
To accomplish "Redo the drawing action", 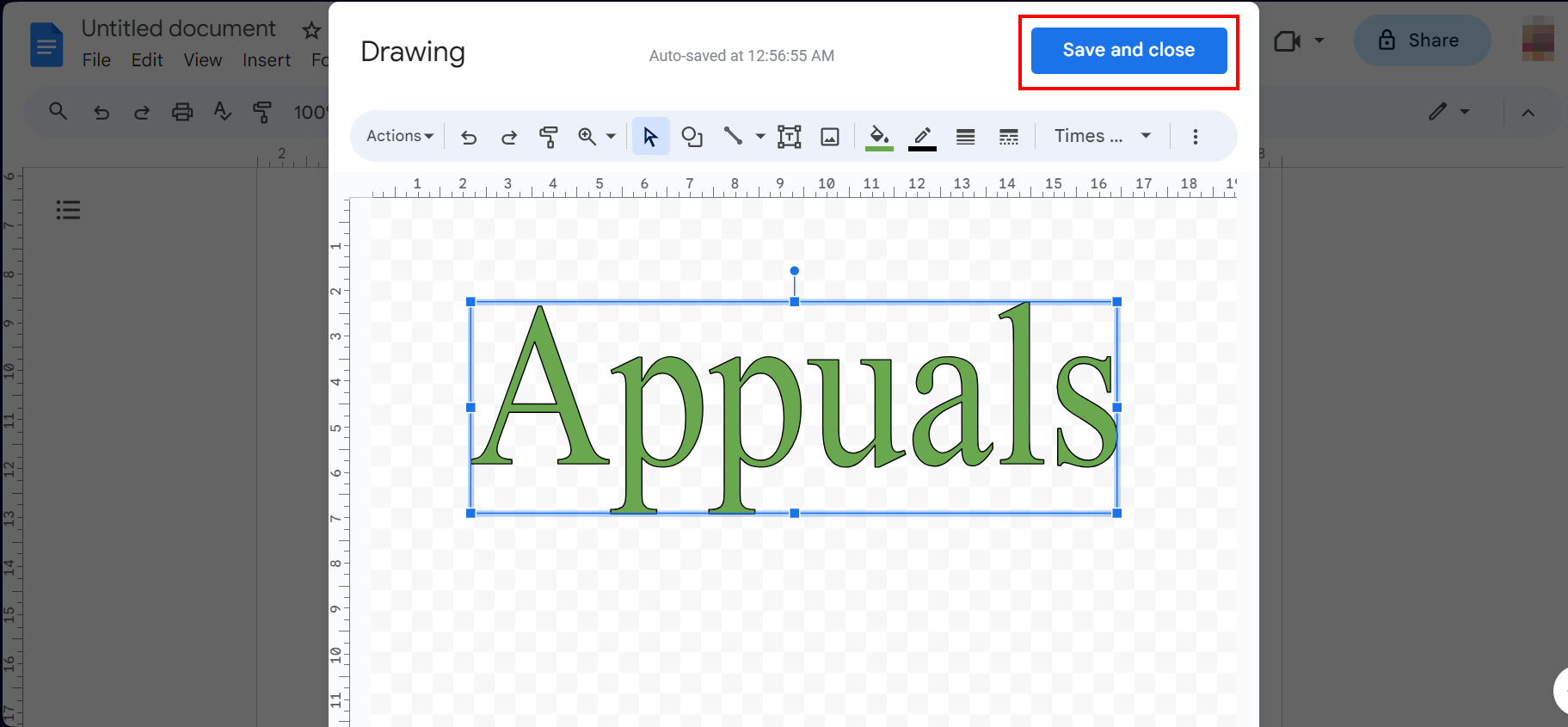I will tap(509, 137).
